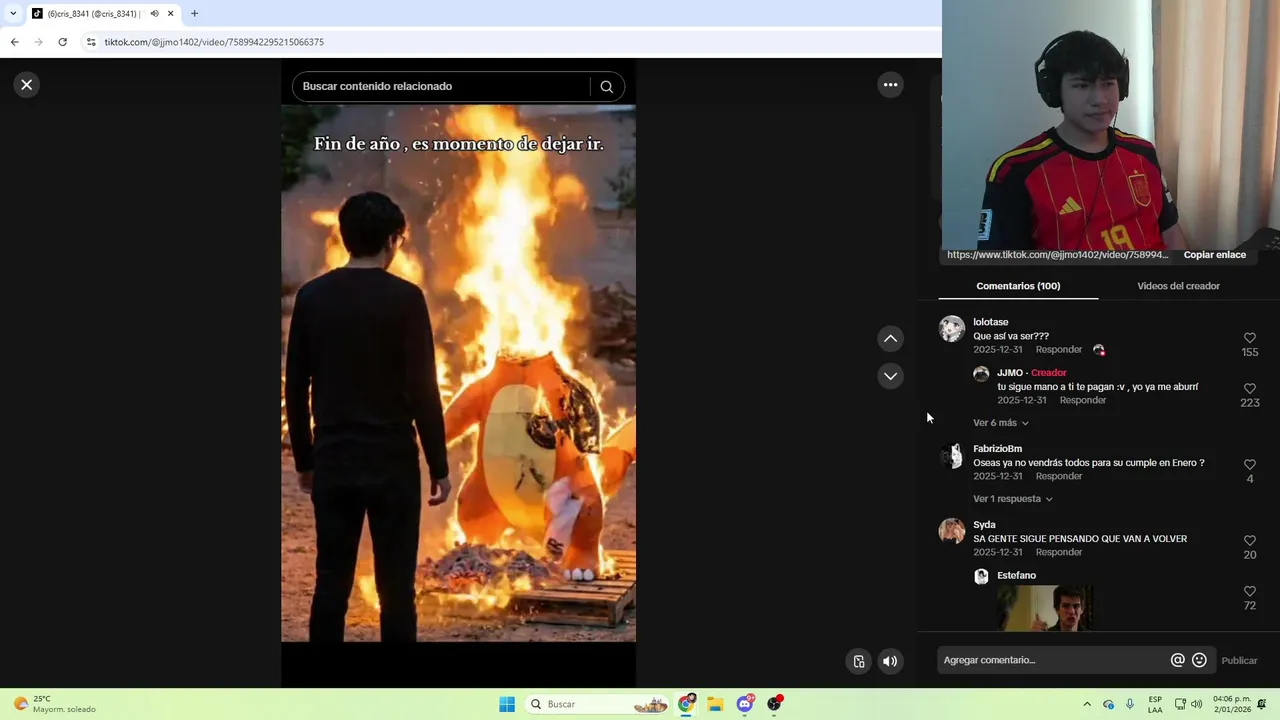This screenshot has height=720, width=1280.
Task: Open the Windows Start menu
Action: click(507, 704)
